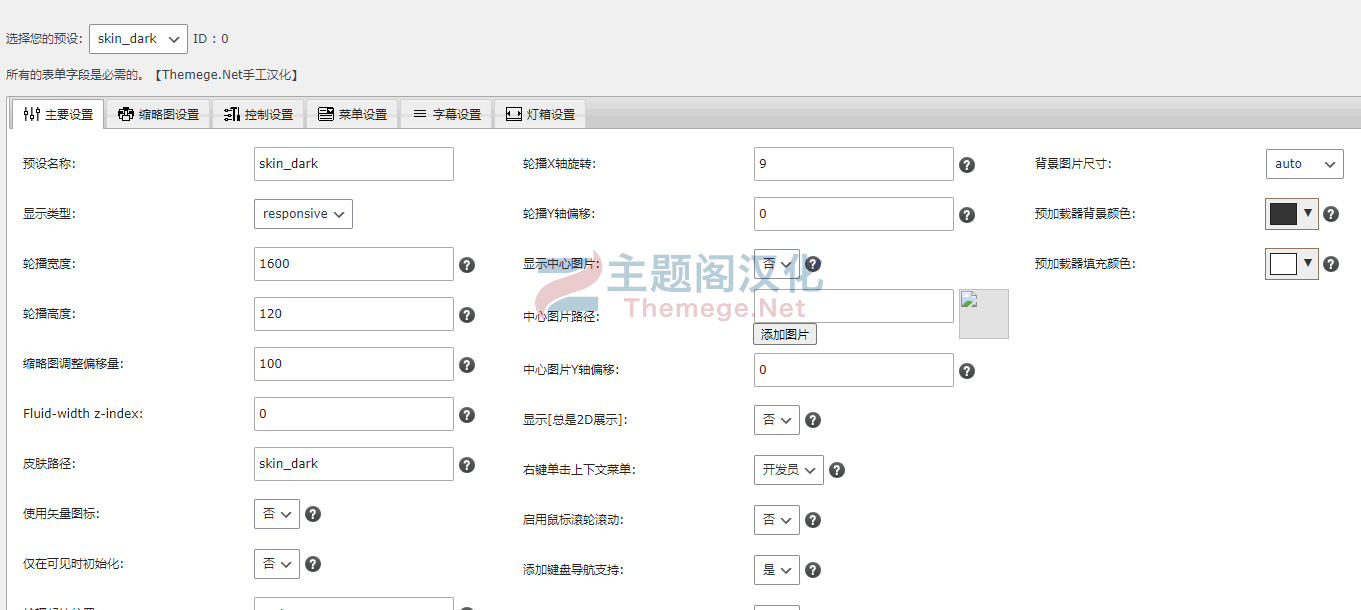The image size is (1361, 610).
Task: Focus the 轮播X轴旋转 input with 9
Action: tap(854, 164)
